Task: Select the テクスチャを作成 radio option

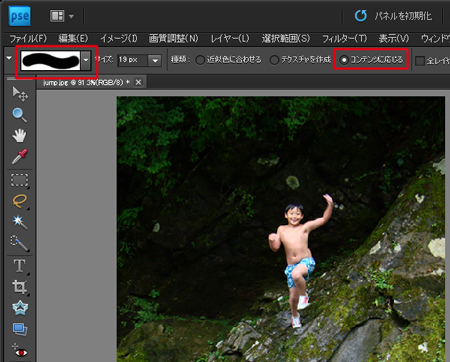Action: 300,60
